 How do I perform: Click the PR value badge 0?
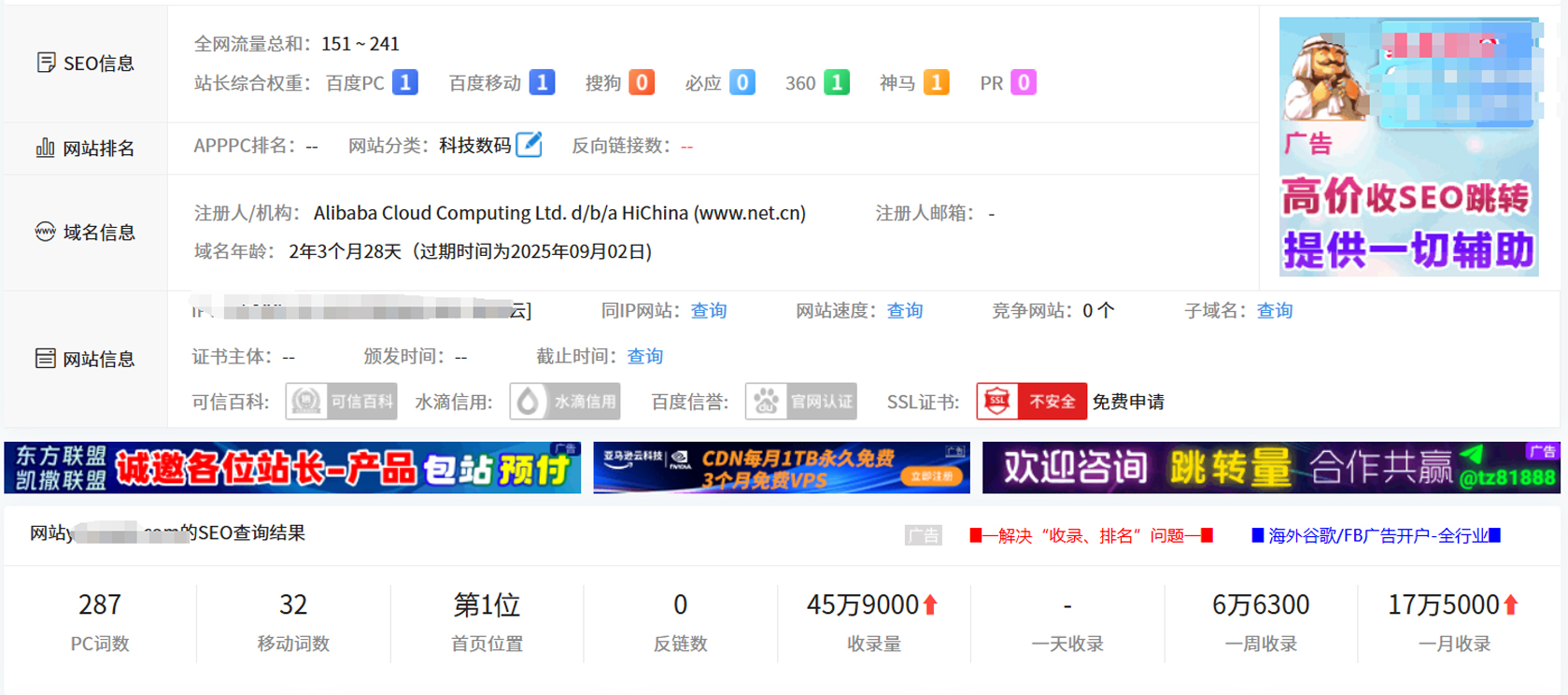(1024, 82)
